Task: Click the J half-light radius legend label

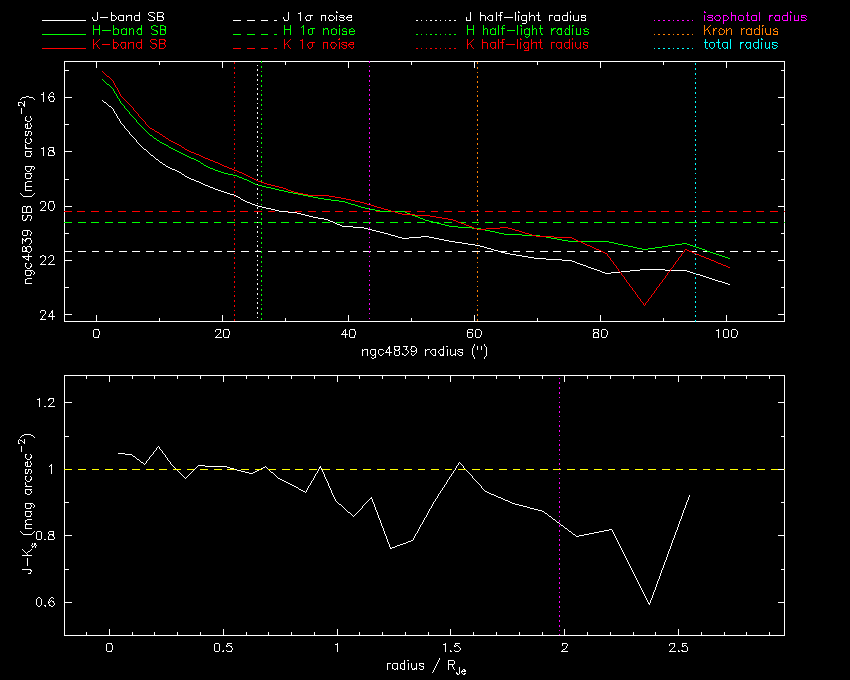Action: (x=527, y=18)
